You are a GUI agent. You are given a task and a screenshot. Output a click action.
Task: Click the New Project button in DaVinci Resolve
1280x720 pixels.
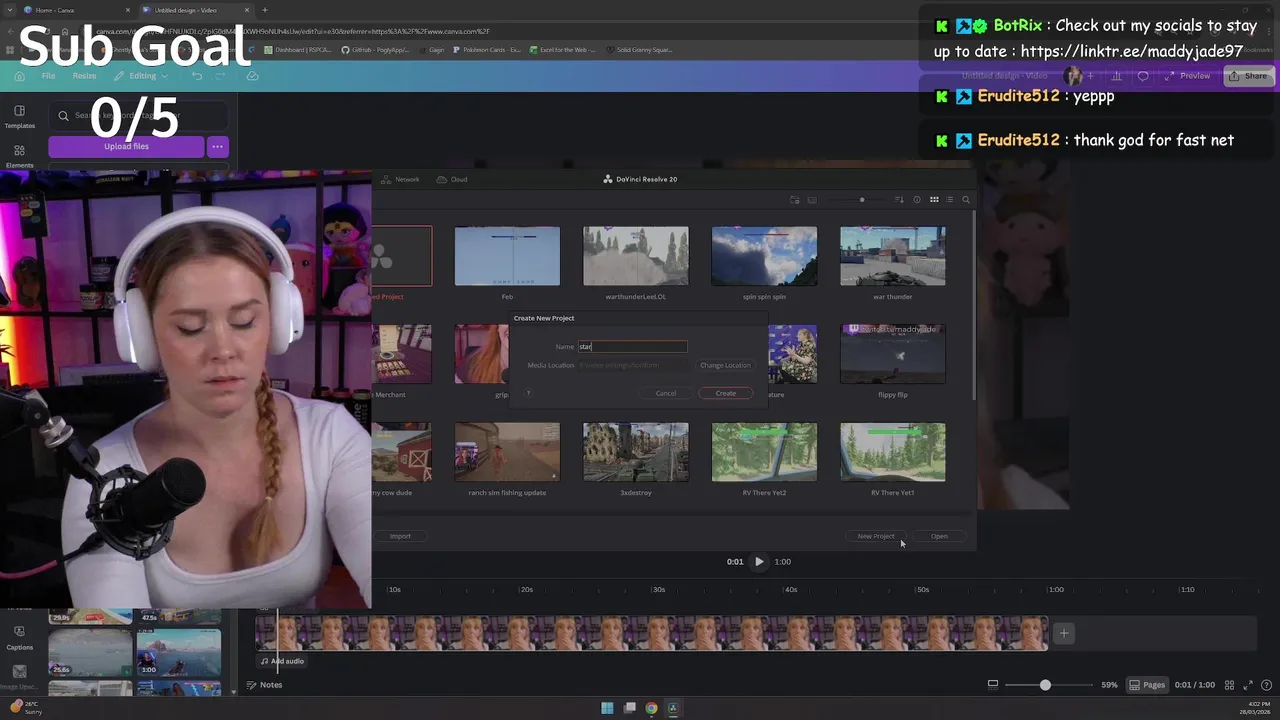point(876,536)
